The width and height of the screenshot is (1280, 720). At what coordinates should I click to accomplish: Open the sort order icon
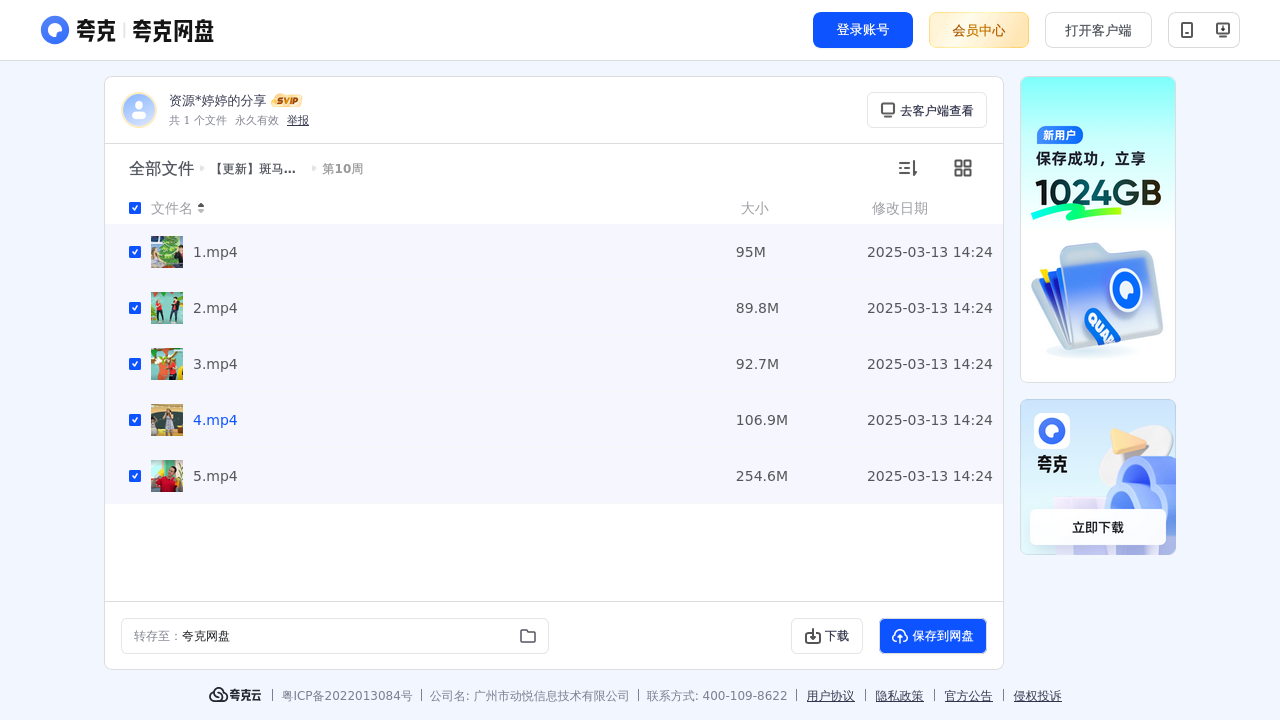[x=907, y=168]
